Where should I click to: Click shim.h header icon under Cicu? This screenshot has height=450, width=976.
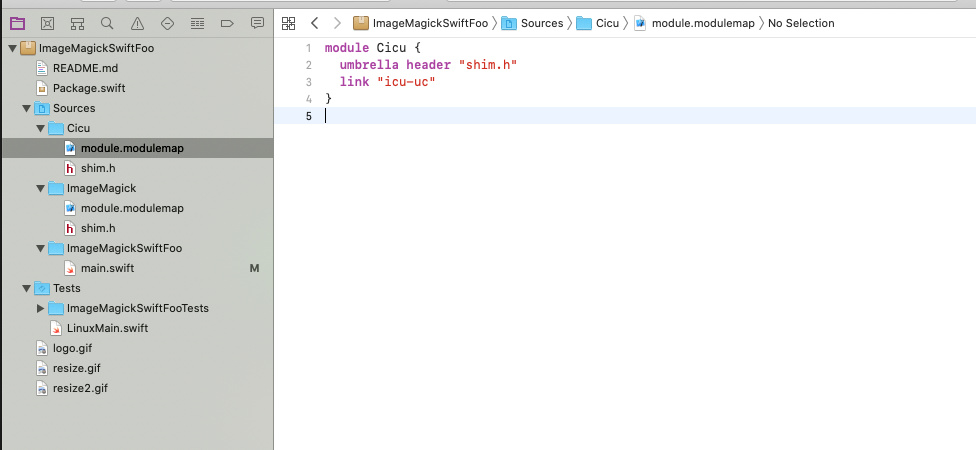point(70,168)
